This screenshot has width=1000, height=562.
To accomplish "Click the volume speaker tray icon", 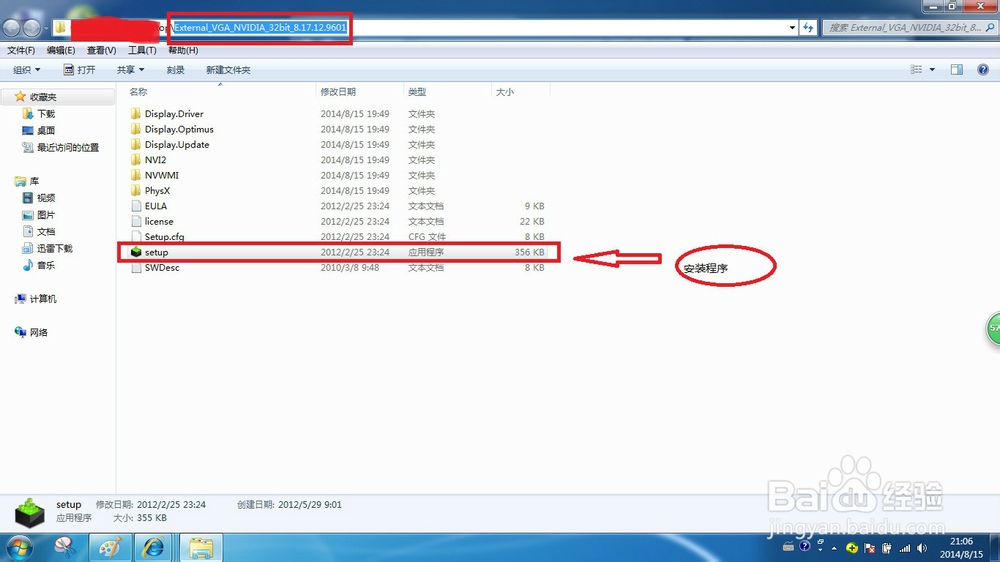I will coord(922,548).
